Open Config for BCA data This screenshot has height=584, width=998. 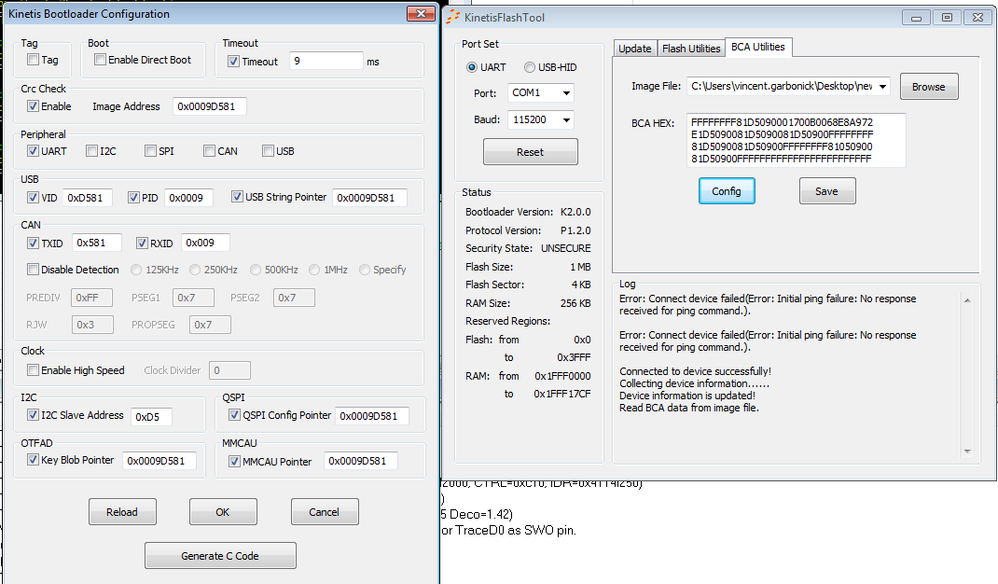(x=726, y=191)
